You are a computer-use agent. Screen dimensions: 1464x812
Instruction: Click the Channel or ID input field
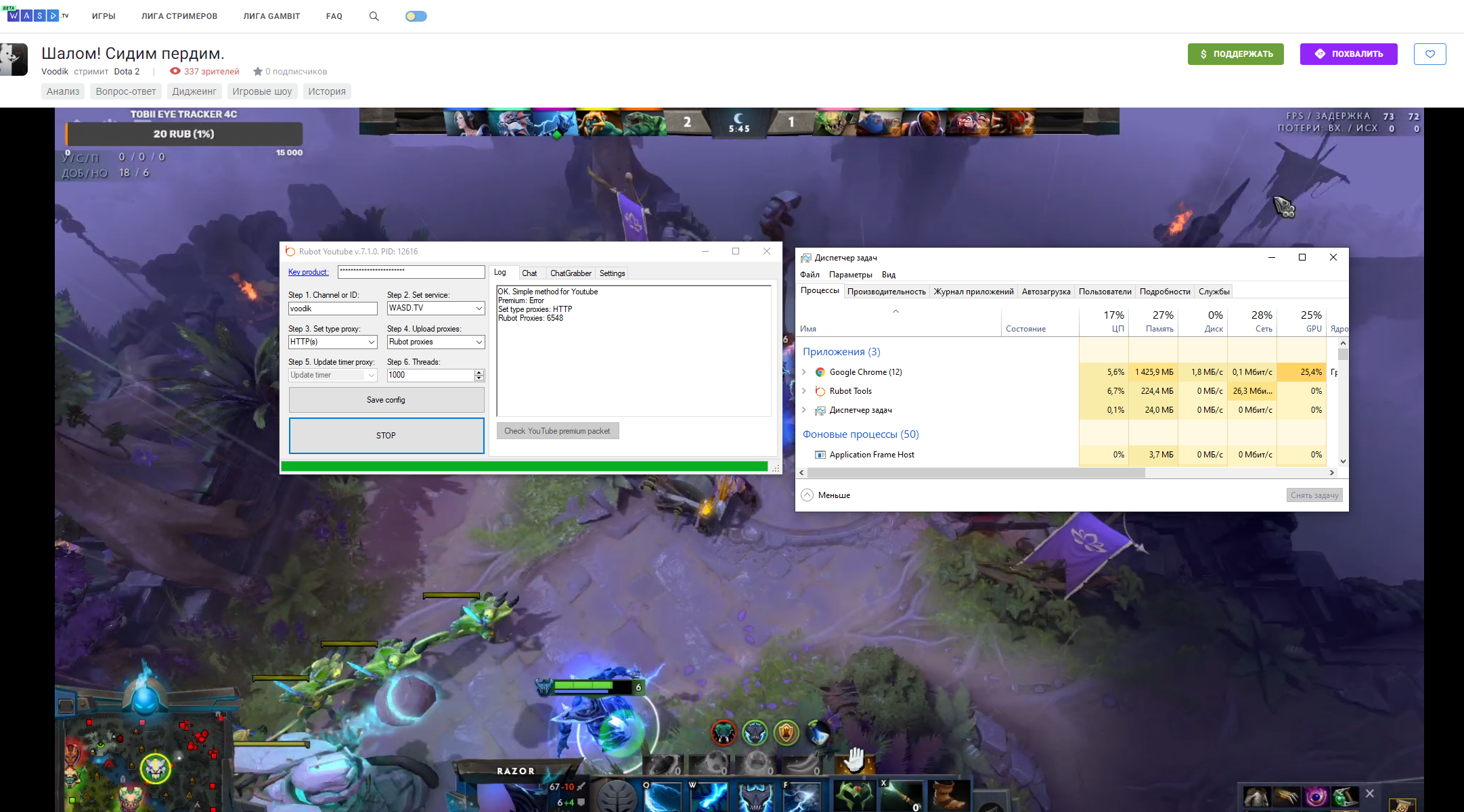pos(332,309)
